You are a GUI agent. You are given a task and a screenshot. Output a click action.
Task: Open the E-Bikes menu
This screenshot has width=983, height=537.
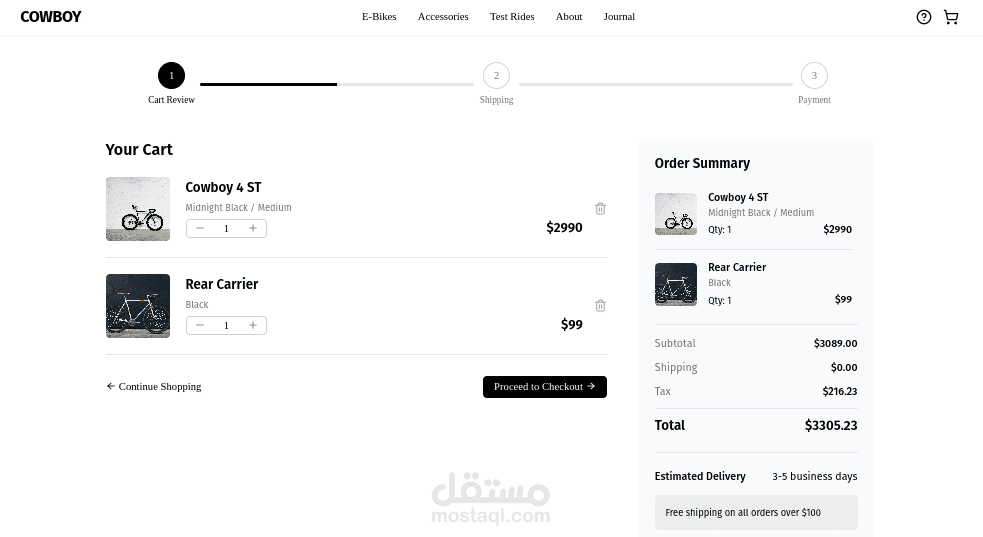tap(379, 17)
